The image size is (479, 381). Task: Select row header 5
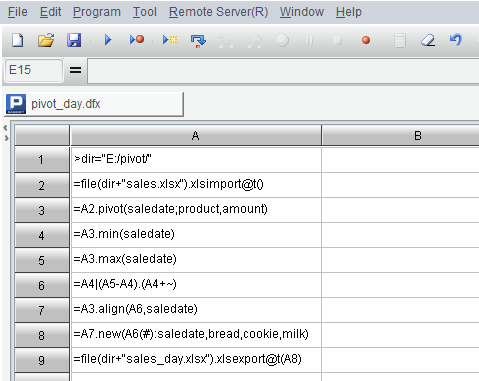coord(42,260)
